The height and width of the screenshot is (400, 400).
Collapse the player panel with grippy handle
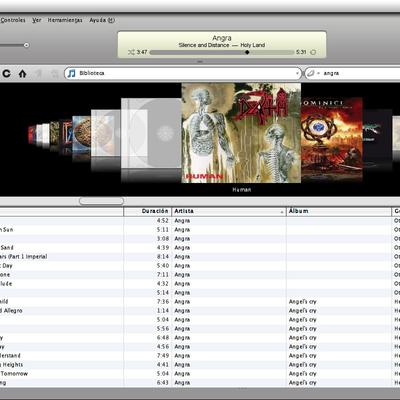click(200, 62)
